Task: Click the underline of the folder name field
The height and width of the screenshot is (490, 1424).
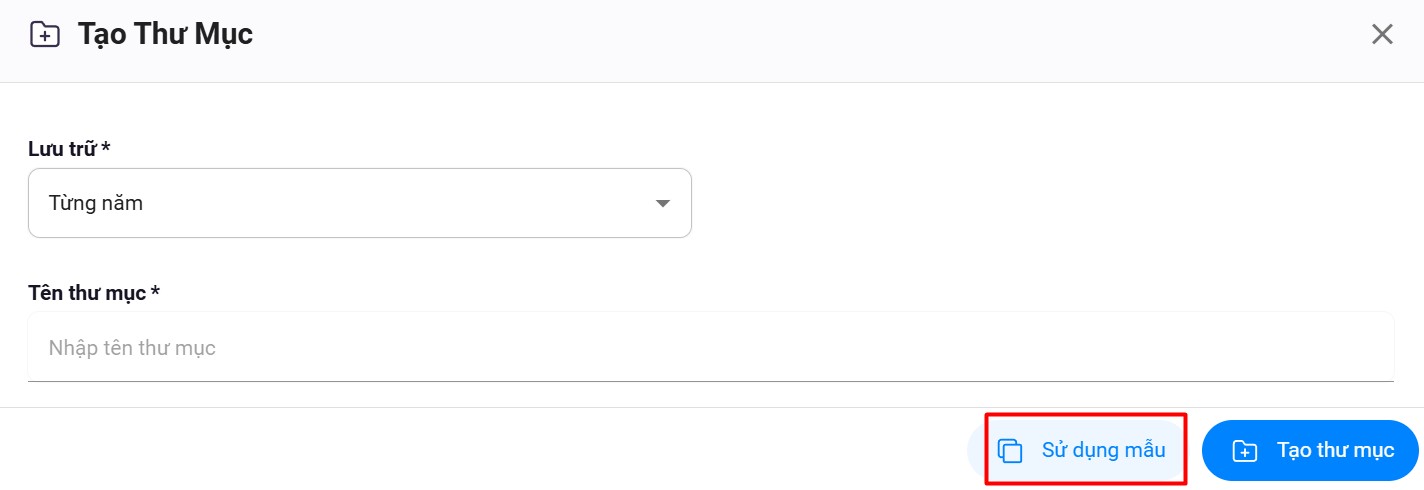Action: (x=710, y=380)
